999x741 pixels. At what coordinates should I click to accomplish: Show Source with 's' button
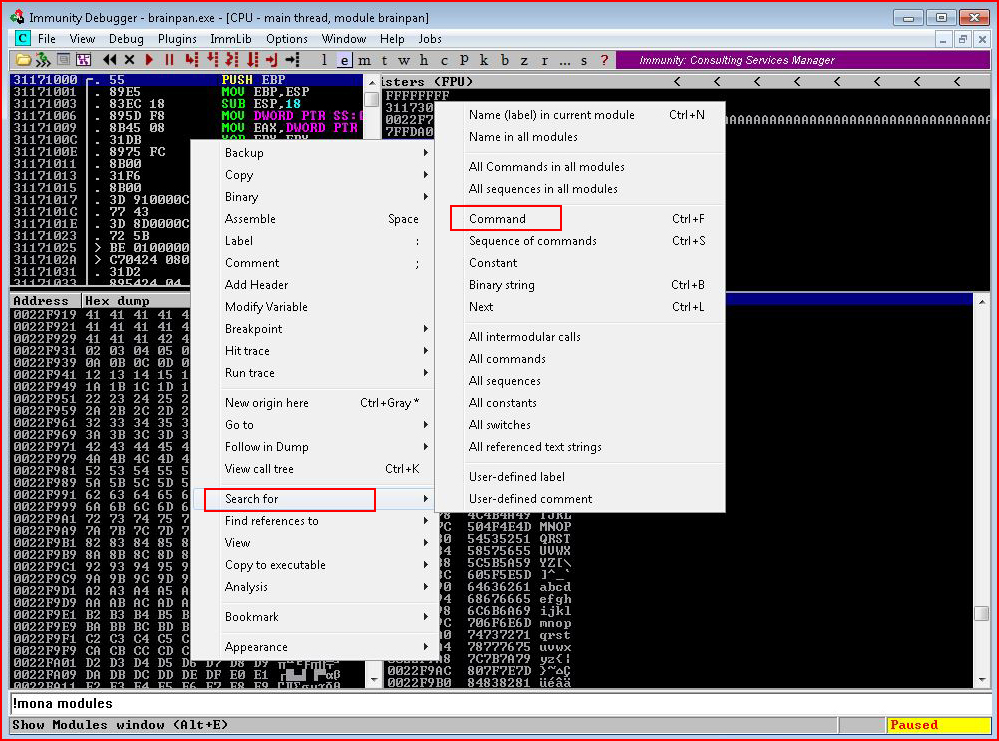pyautogui.click(x=584, y=60)
